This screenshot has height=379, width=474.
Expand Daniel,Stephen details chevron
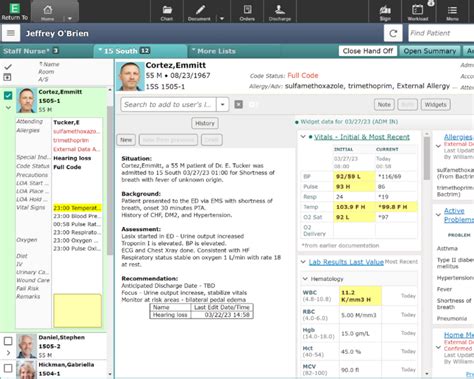coord(8,352)
